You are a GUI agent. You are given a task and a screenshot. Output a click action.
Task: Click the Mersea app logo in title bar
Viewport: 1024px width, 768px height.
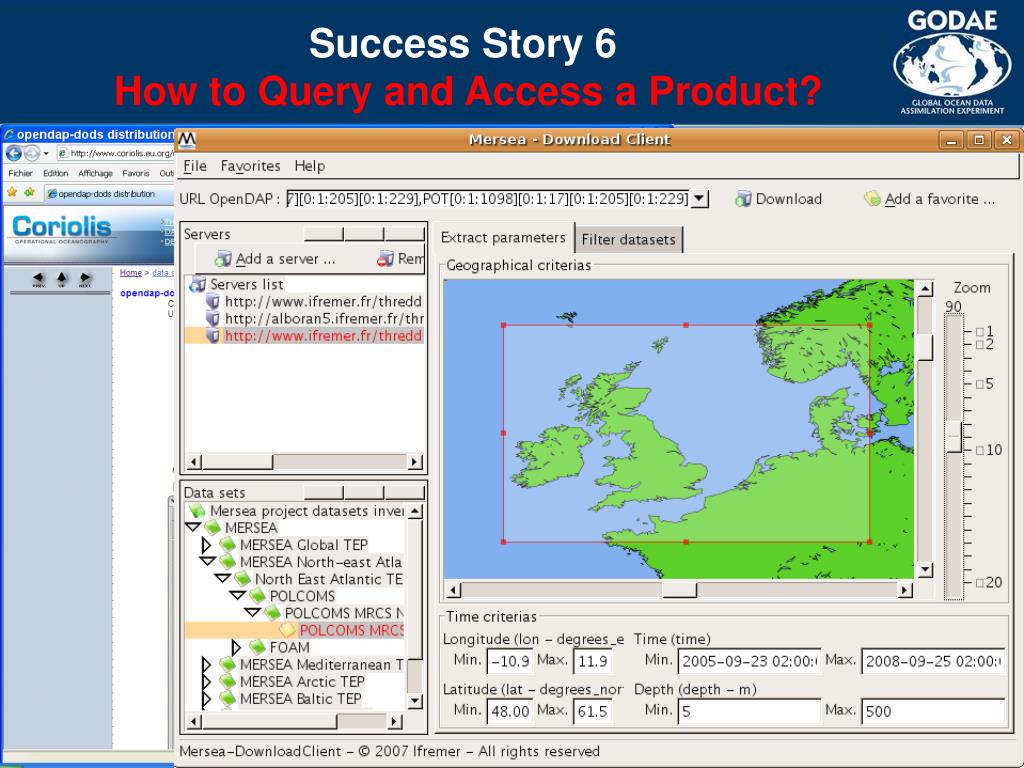tap(187, 139)
